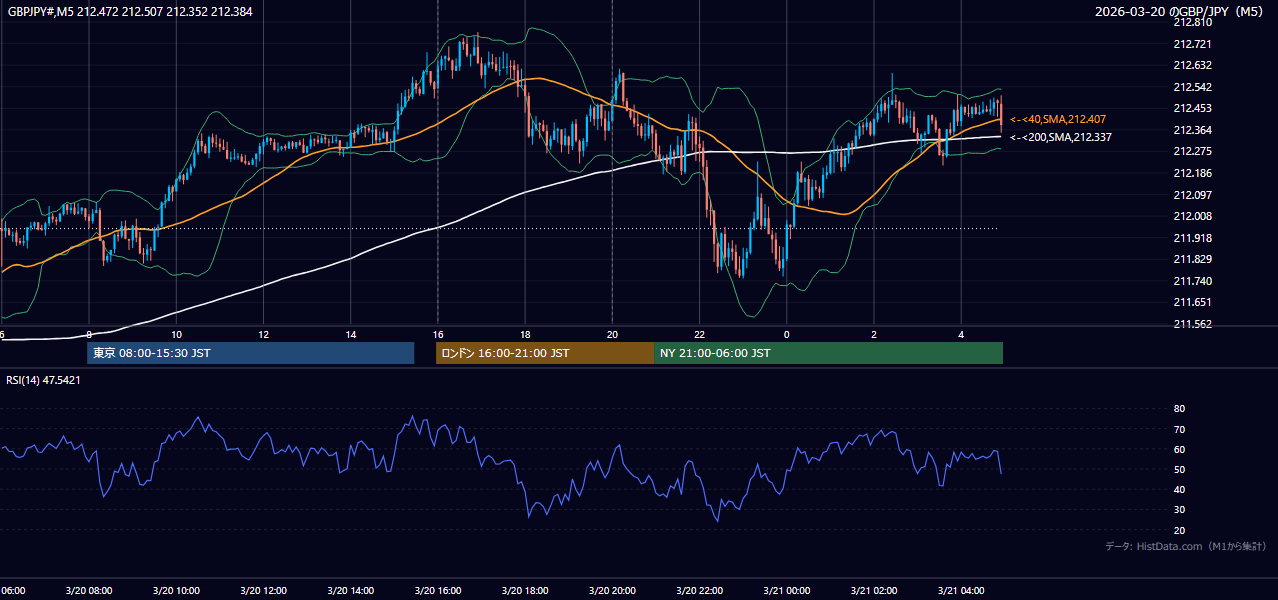The height and width of the screenshot is (600, 1278).
Task: Click the 3/21 02:00 date axis label
Action: coord(874,590)
